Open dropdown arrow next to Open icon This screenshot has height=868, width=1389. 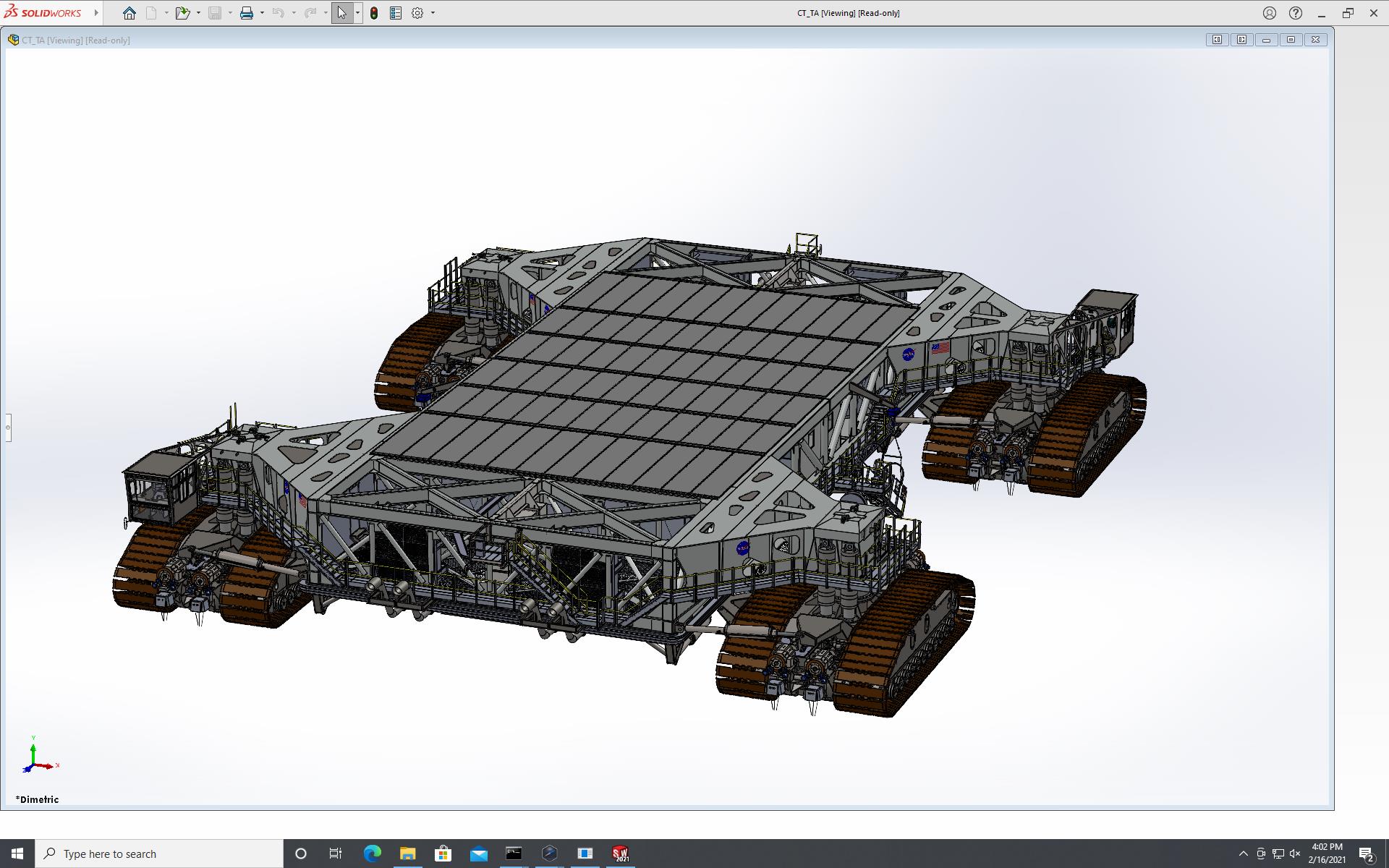(x=198, y=13)
